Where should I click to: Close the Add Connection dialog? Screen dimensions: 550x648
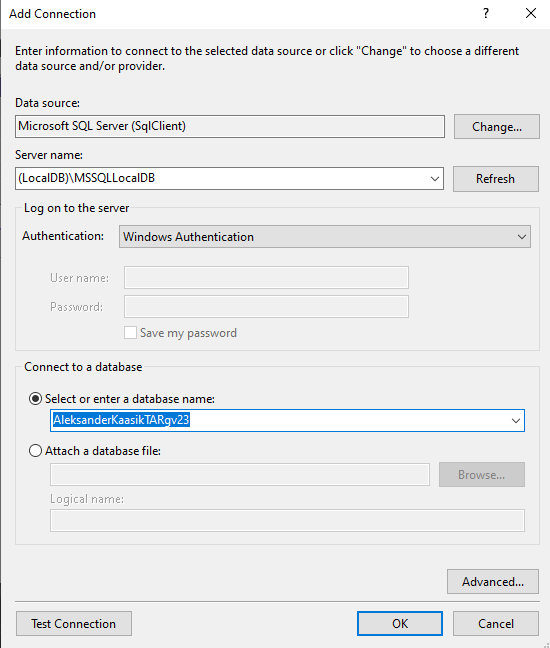point(531,14)
